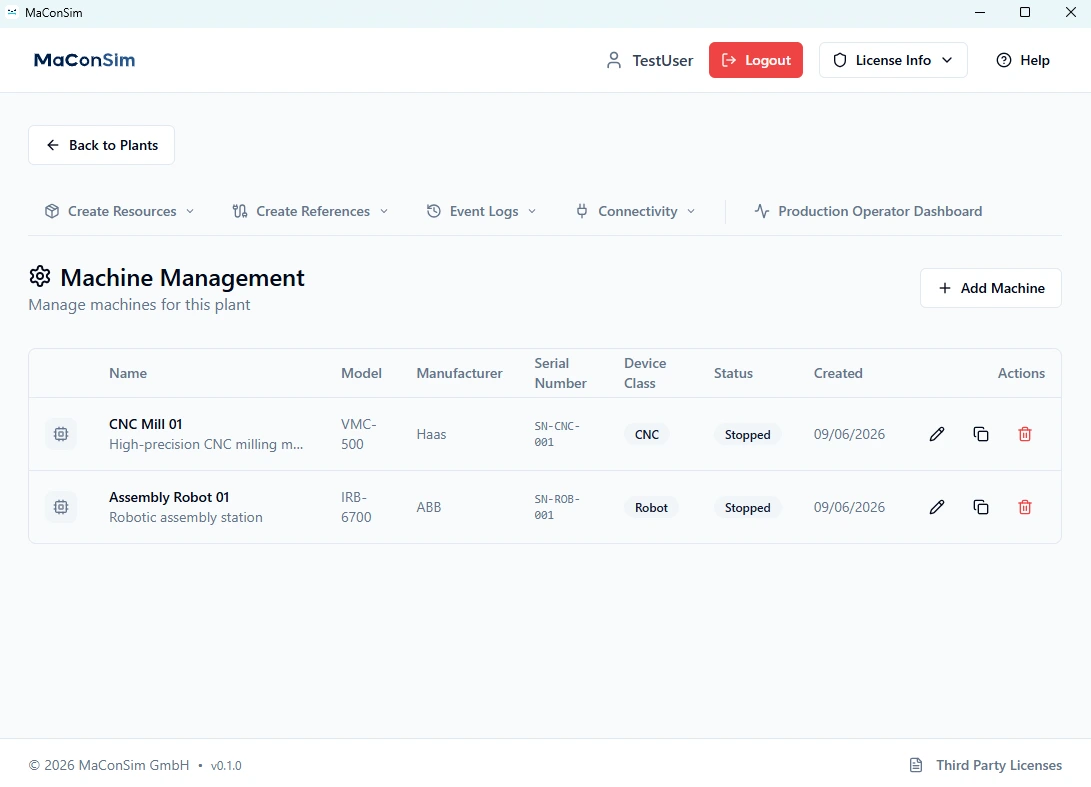Click the Assembly Robot 01 chip icon

pyautogui.click(x=61, y=507)
